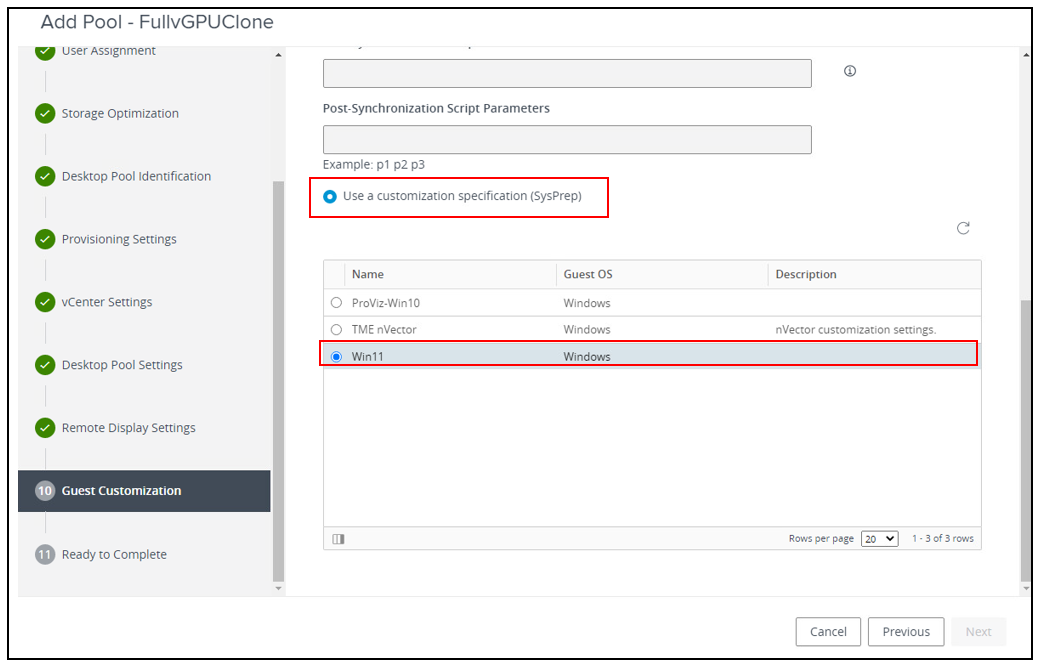Viewport: 1040px width, 671px height.
Task: Click the completed check for Desktop Pool Identification
Action: [x=45, y=176]
